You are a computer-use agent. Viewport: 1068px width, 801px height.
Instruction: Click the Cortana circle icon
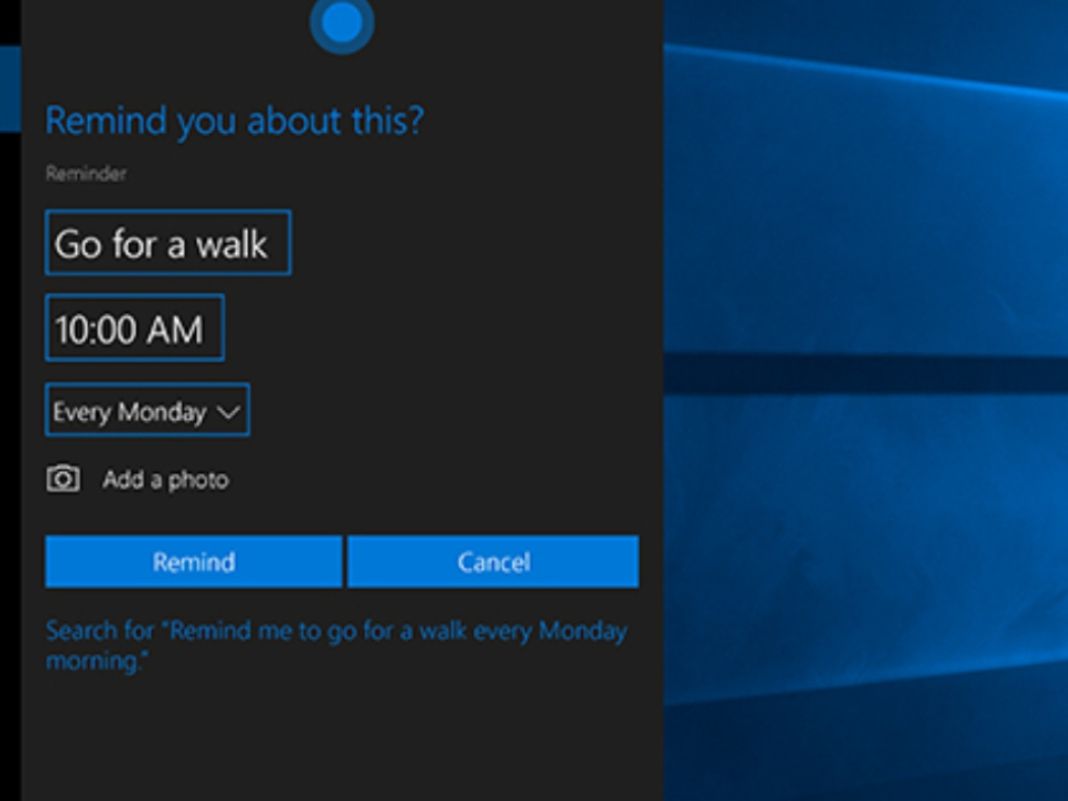click(342, 23)
